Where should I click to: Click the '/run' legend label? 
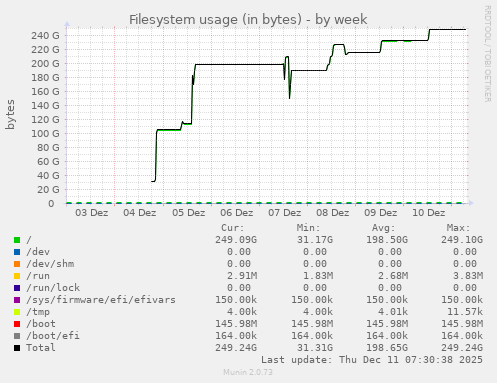[x=38, y=276]
